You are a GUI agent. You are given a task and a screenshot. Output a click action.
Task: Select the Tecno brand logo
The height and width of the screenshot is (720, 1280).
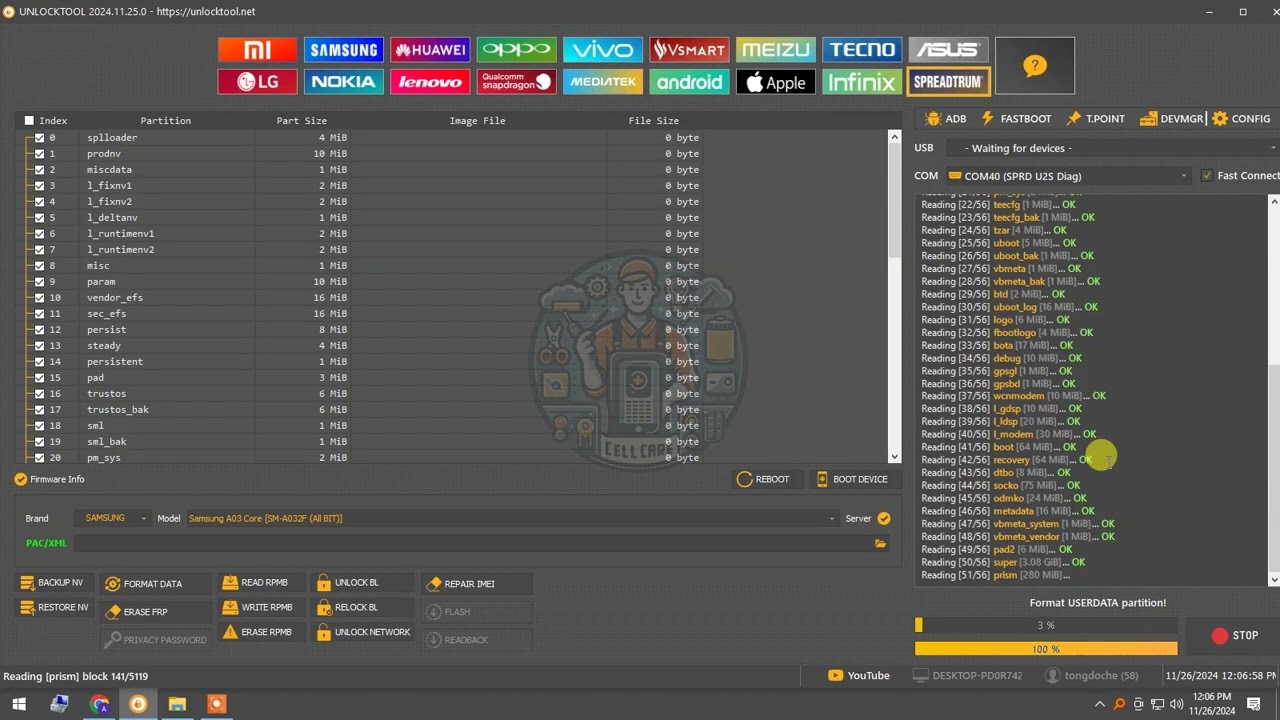862,50
